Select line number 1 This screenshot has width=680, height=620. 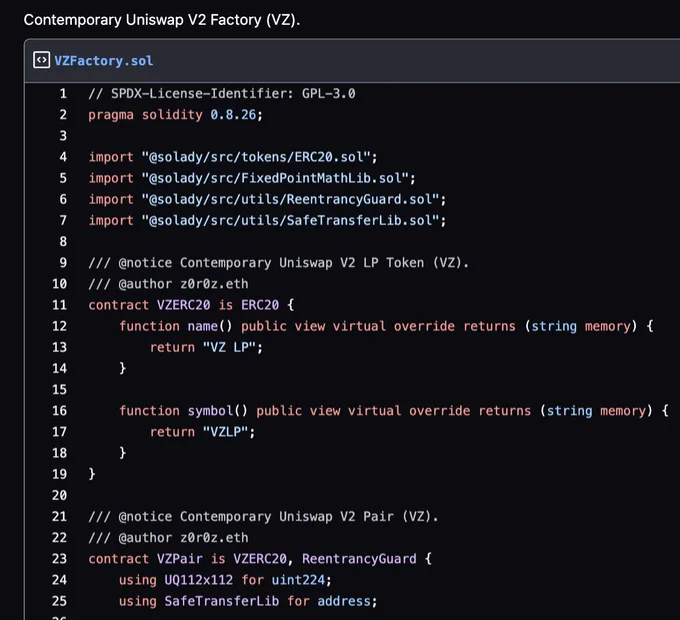pyautogui.click(x=63, y=94)
